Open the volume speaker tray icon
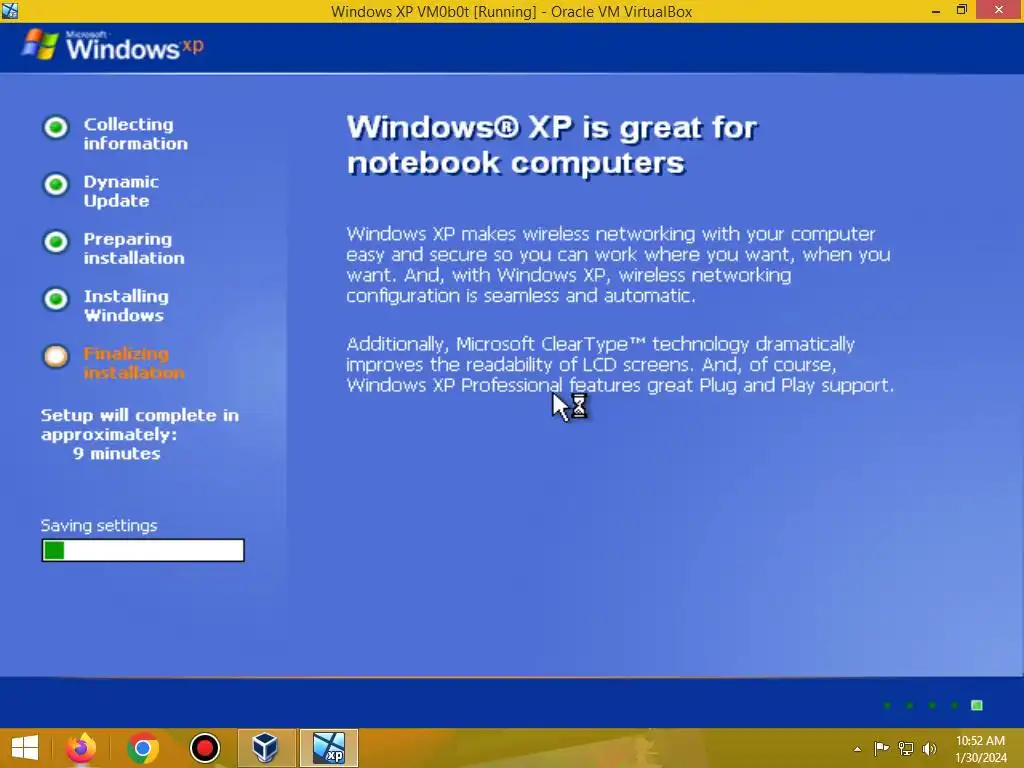This screenshot has width=1024, height=768. (x=929, y=748)
